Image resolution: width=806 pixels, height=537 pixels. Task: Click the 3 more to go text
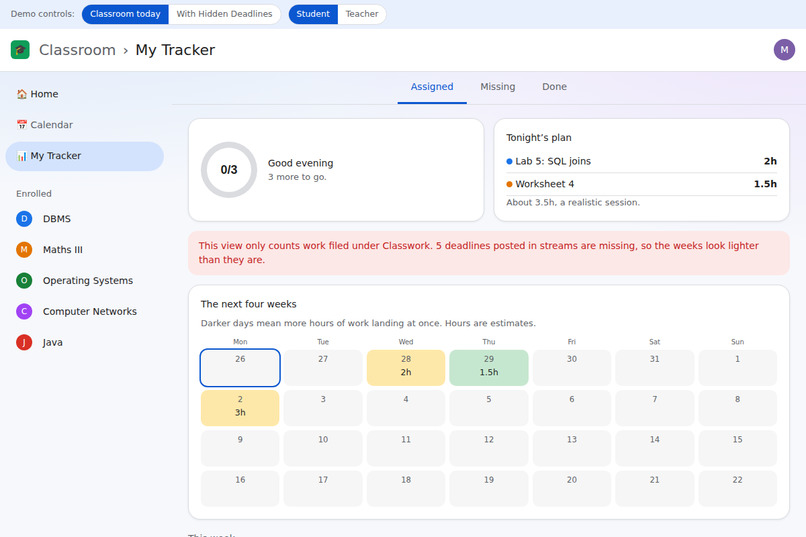(297, 177)
